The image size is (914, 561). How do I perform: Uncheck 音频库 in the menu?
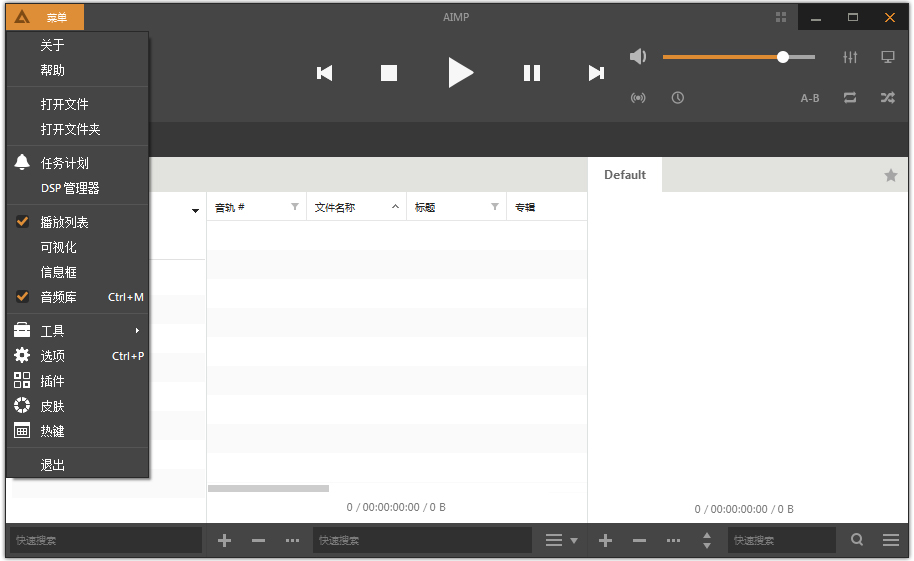(58, 297)
